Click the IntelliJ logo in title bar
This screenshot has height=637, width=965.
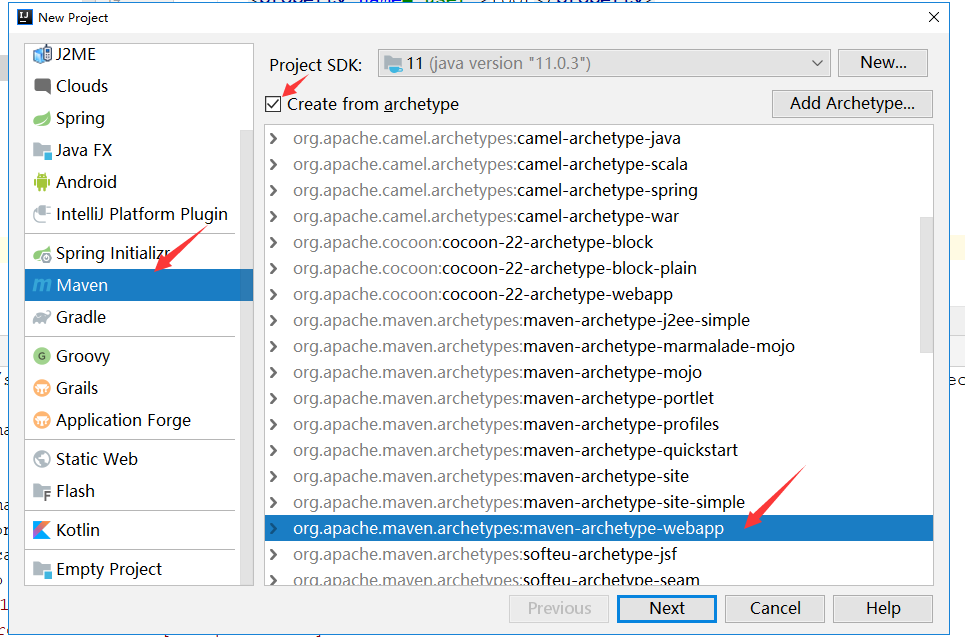coord(25,17)
